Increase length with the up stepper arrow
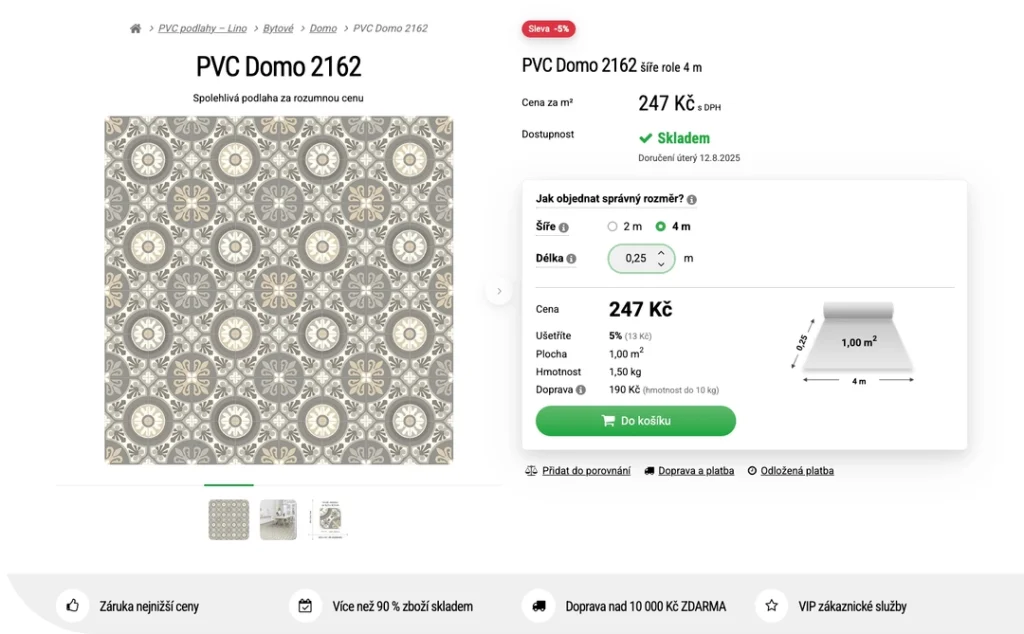 [660, 253]
